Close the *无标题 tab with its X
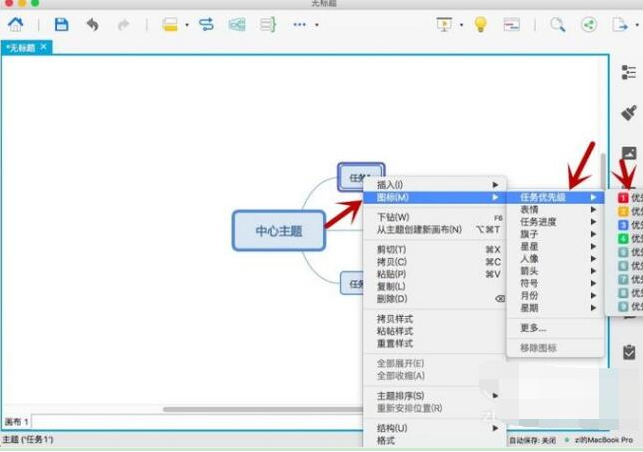Viewport: 643px width, 452px height. click(x=44, y=47)
